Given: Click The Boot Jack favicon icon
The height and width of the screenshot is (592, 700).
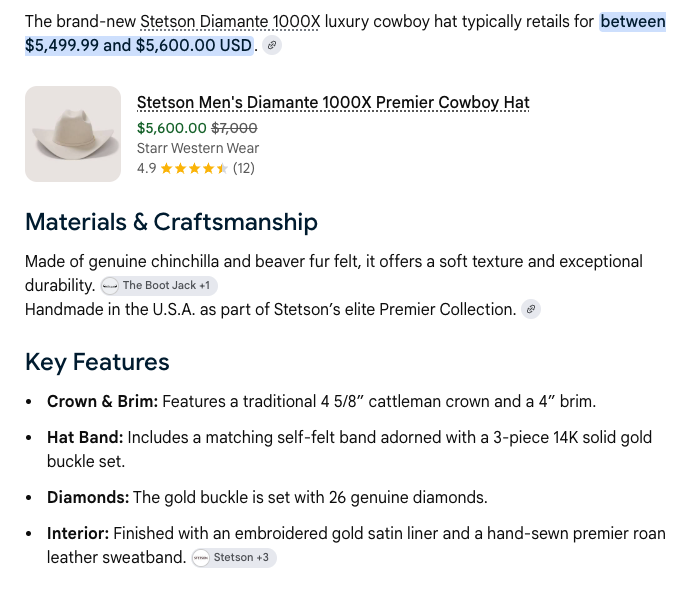Looking at the screenshot, I should point(110,286).
